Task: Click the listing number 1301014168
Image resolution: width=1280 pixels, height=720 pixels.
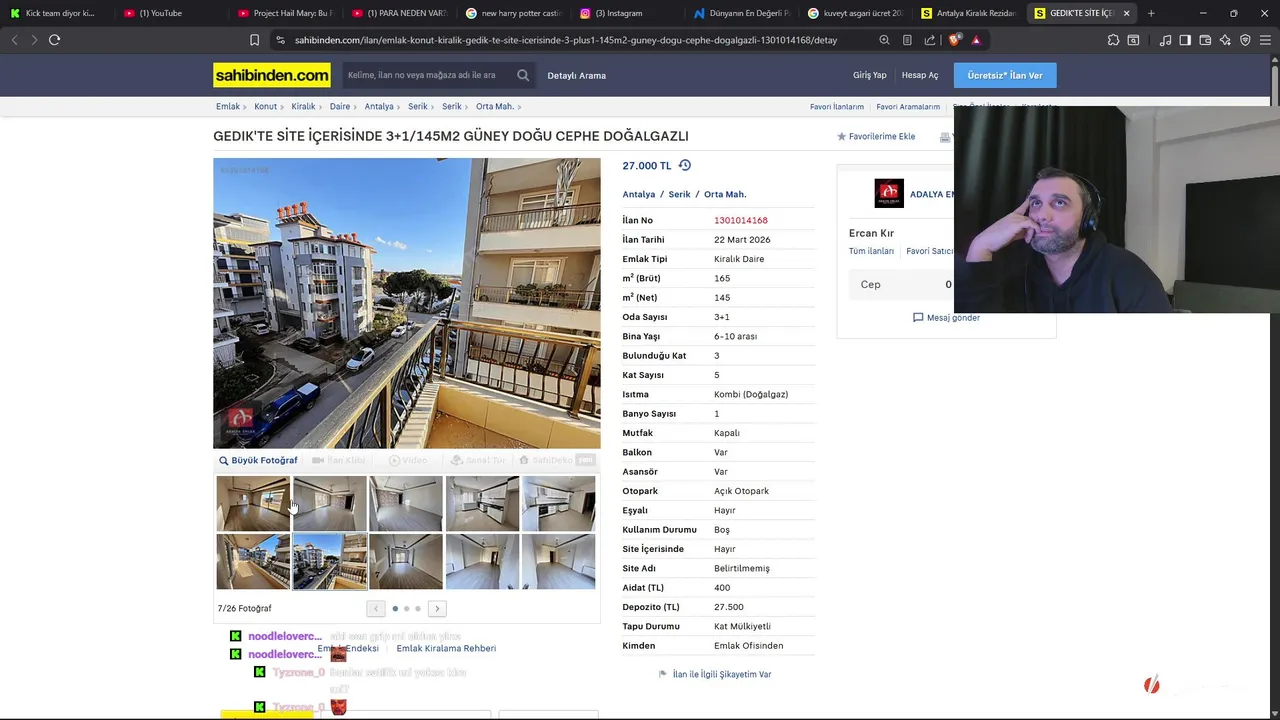Action: pos(741,220)
